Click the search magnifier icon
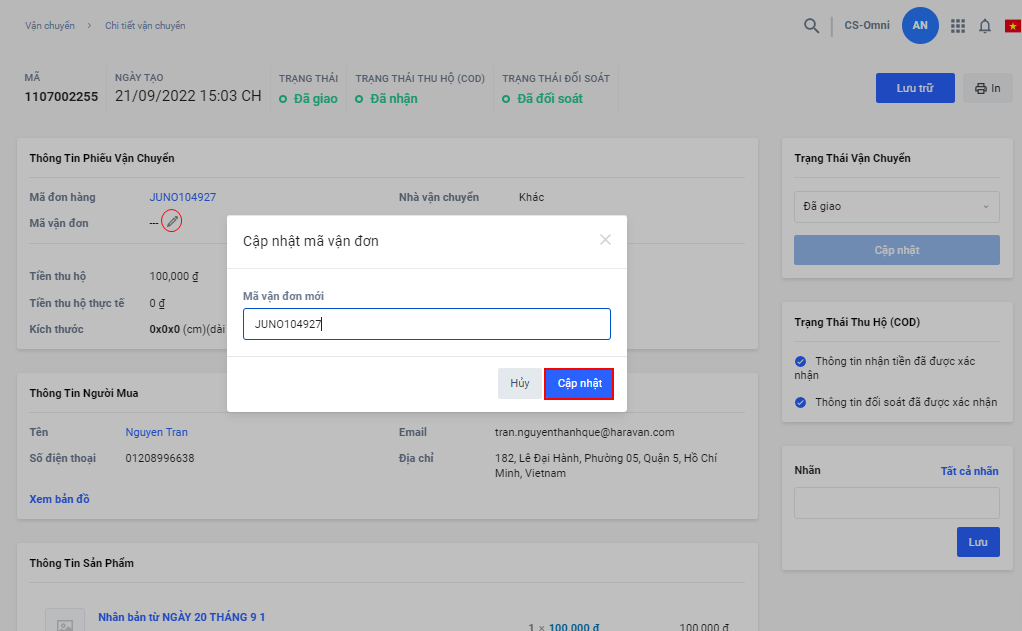Image resolution: width=1022 pixels, height=631 pixels. [x=811, y=26]
